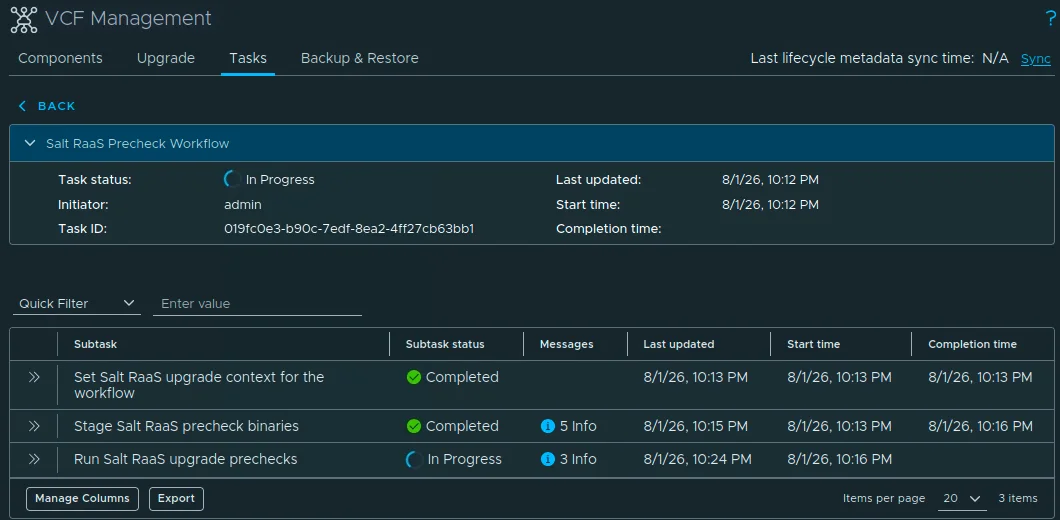Viewport: 1060px width, 520px height.
Task: Click the 8/1/26, 10:16 PM completion time cell
Action: point(980,427)
